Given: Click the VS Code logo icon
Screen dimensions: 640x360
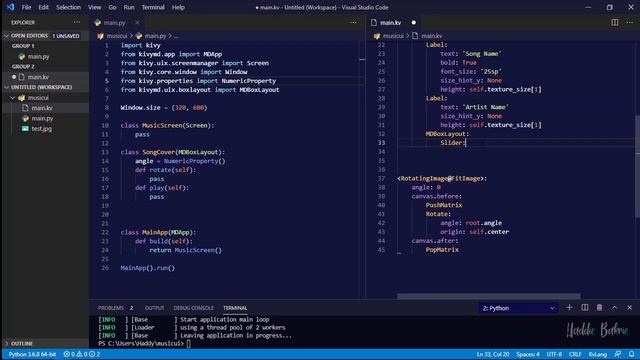Looking at the screenshot, I should point(10,7).
